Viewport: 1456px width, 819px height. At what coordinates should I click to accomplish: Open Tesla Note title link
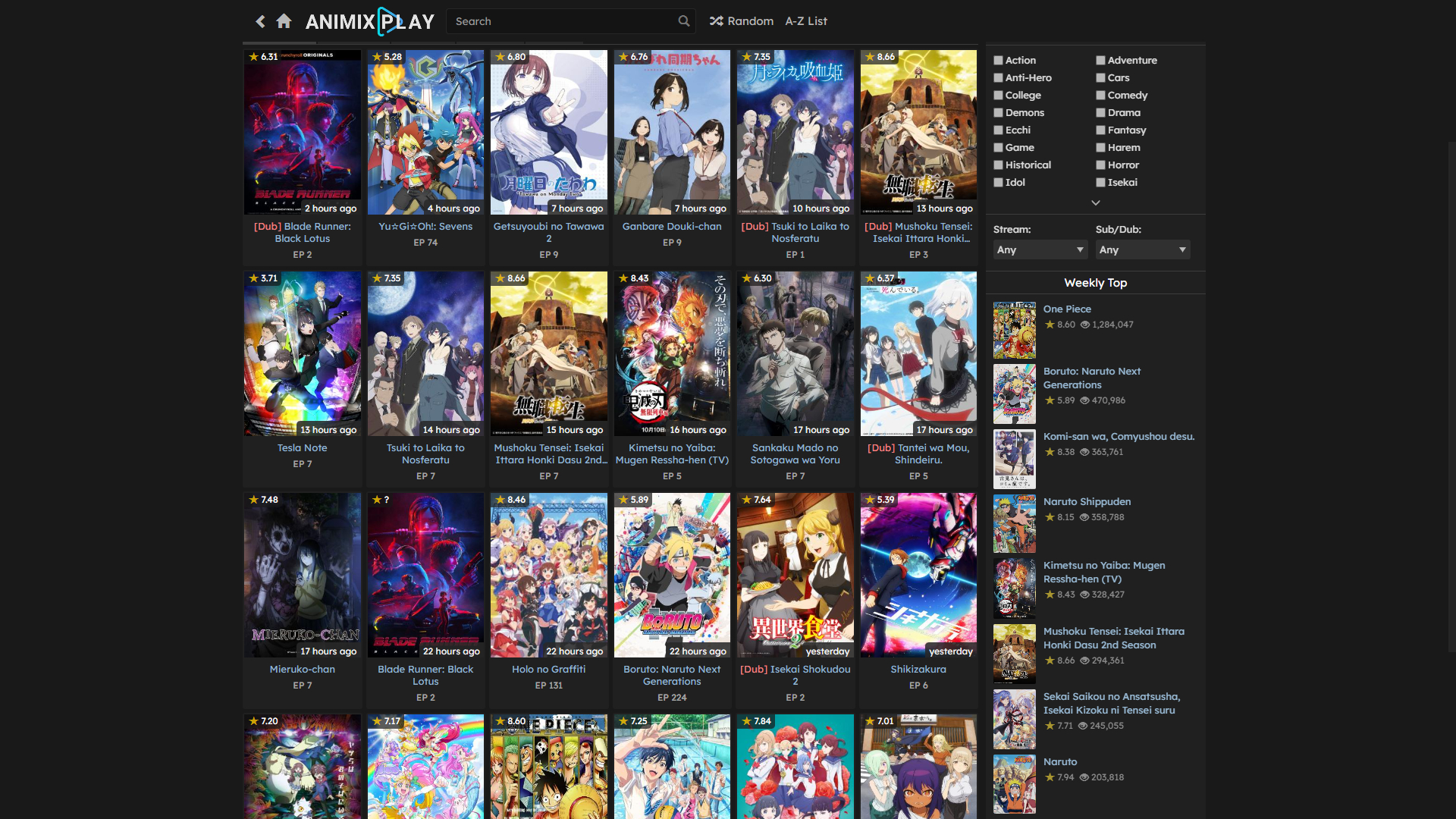[302, 447]
